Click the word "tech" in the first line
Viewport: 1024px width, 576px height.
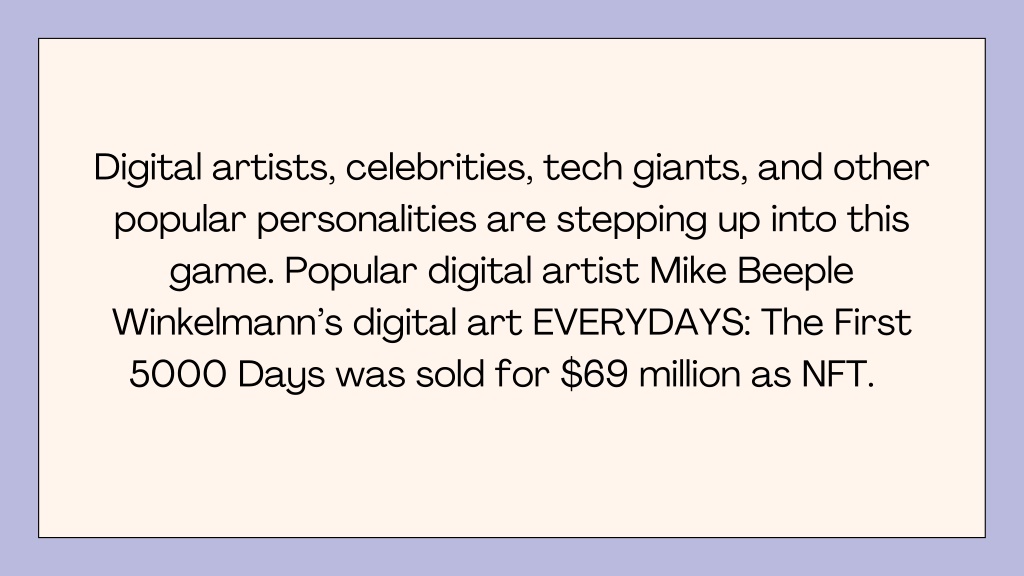pos(583,167)
